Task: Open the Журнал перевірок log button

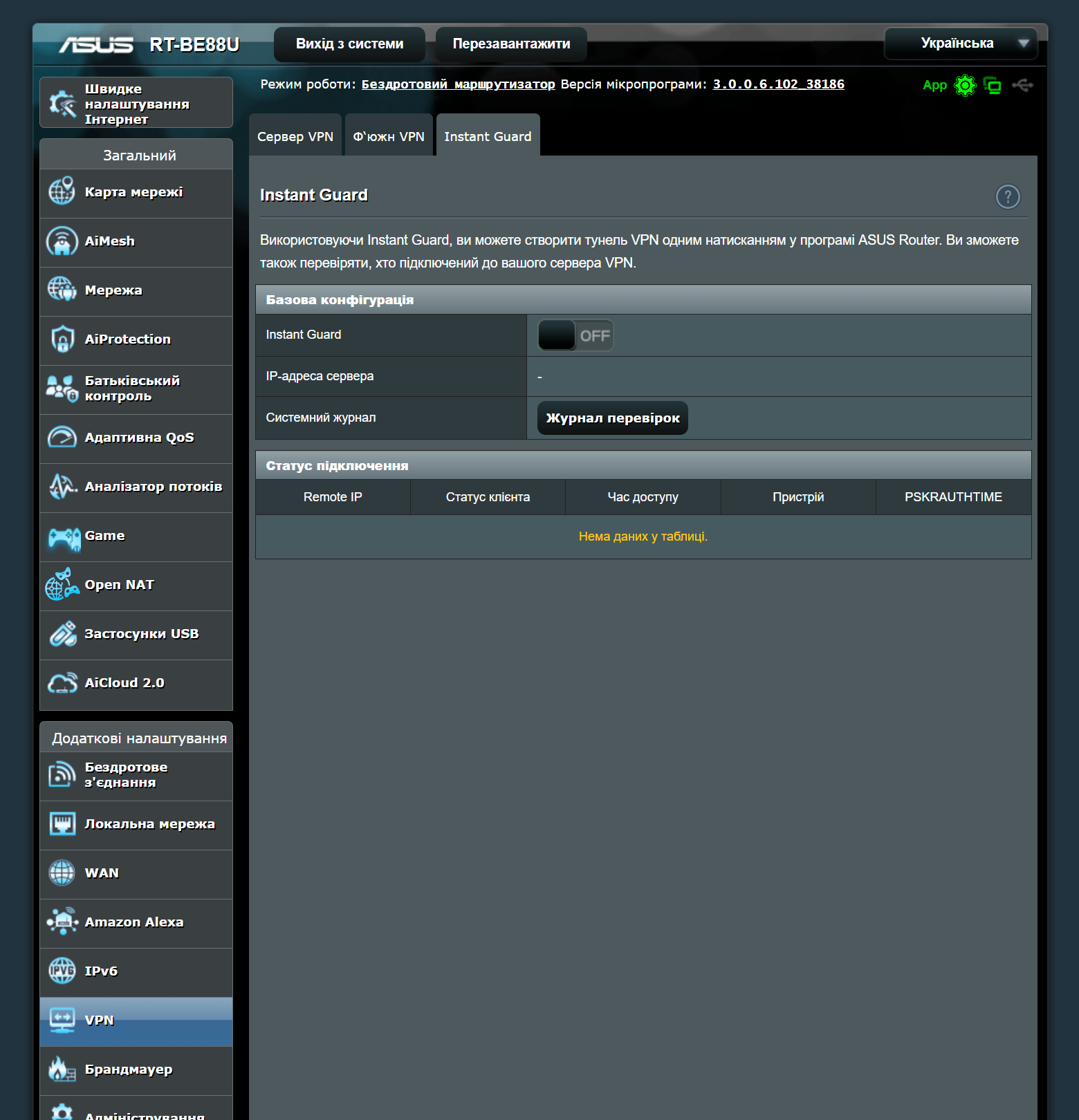Action: pos(613,418)
